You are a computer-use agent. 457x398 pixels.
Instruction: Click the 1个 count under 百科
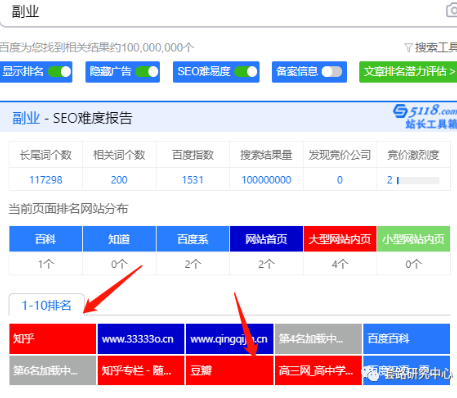point(46,264)
